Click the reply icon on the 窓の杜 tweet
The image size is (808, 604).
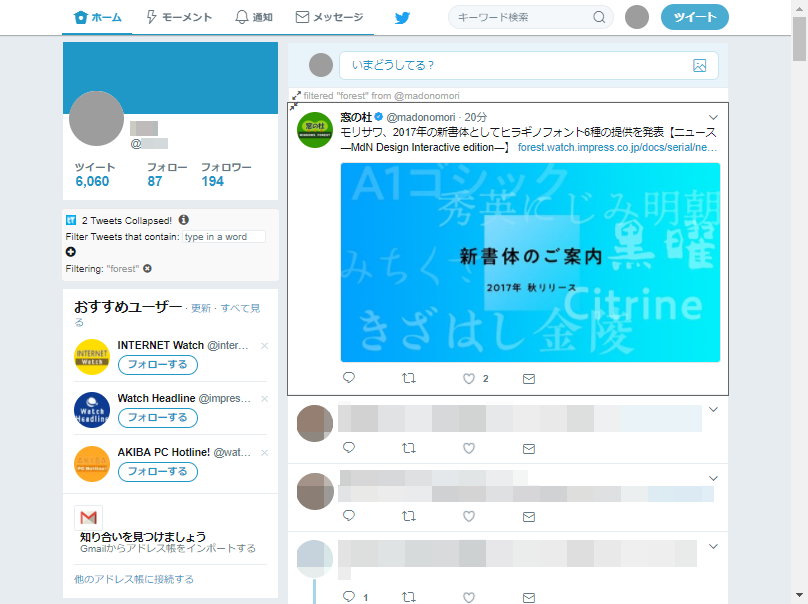[347, 378]
